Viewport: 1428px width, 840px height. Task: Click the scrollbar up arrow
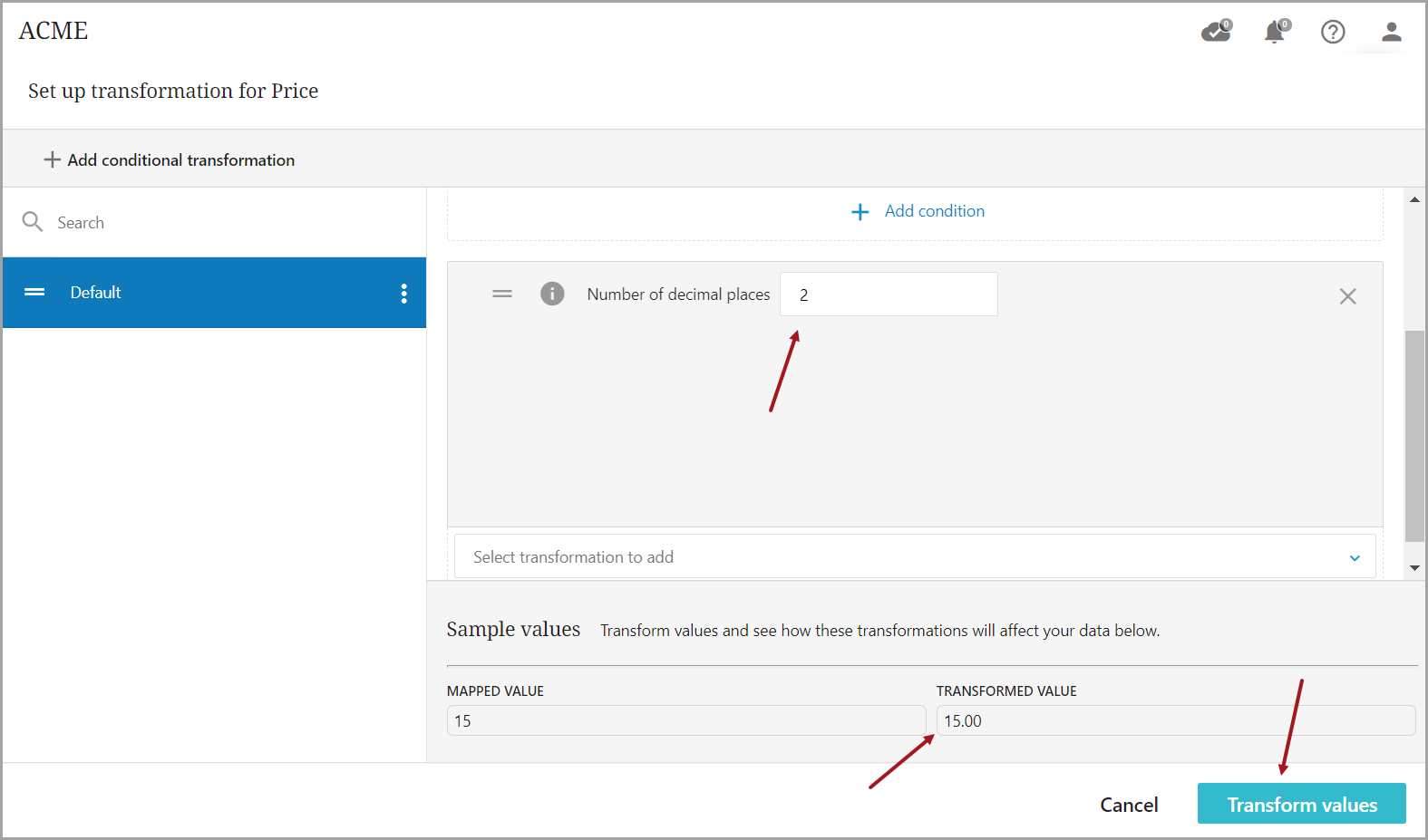[1414, 199]
